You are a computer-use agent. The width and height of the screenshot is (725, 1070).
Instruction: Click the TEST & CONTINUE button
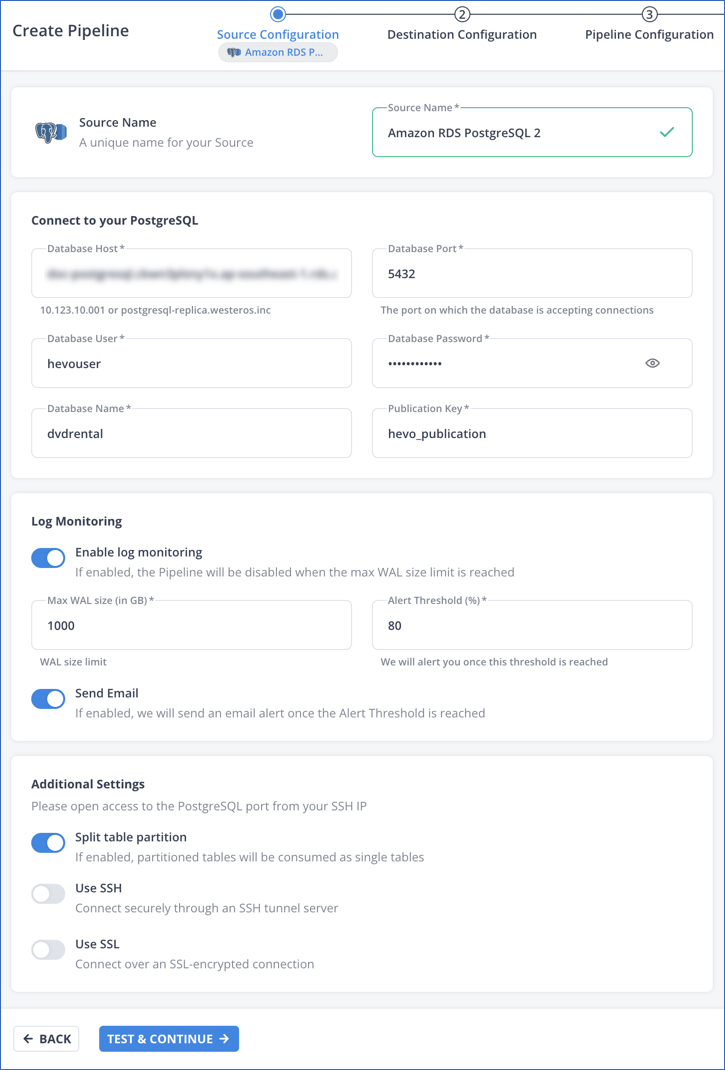pyautogui.click(x=169, y=1038)
